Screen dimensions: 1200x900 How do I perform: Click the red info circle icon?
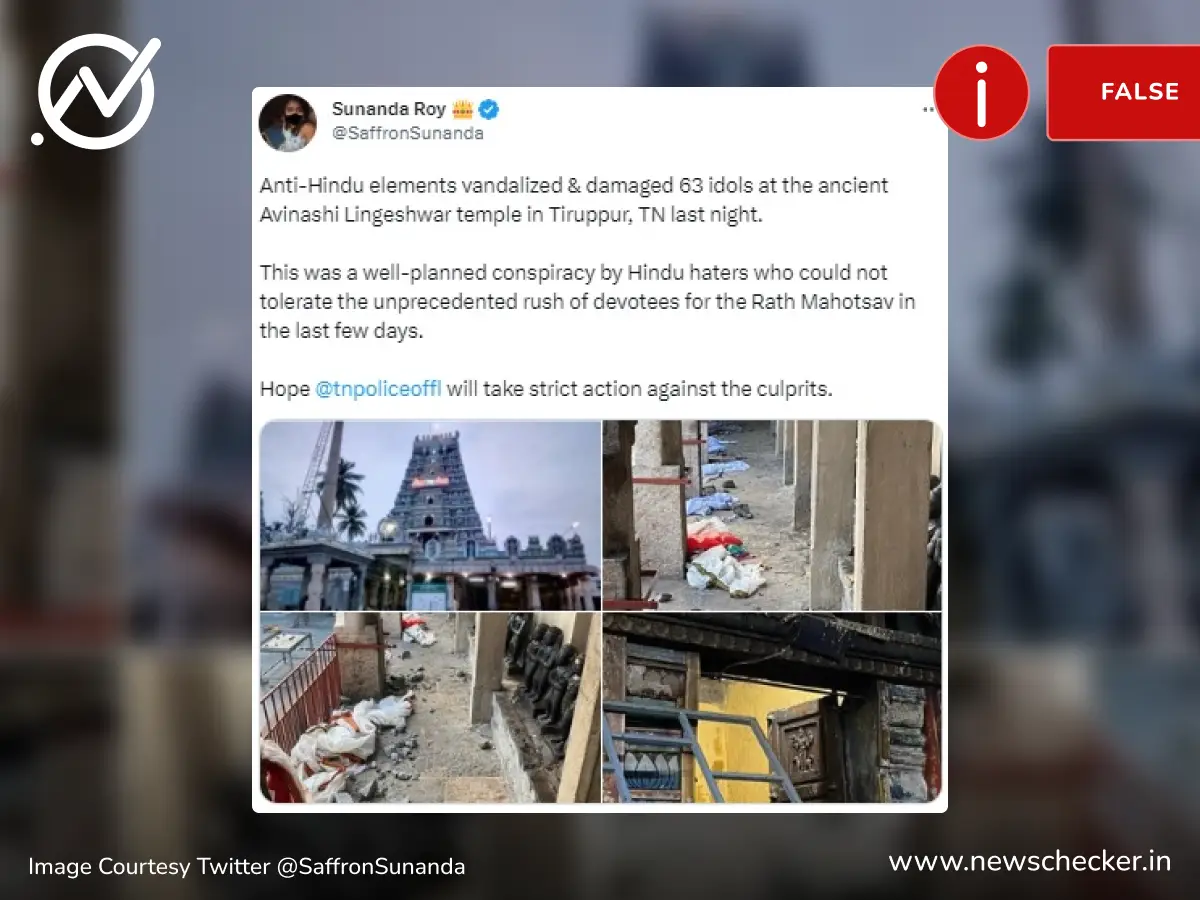tap(981, 92)
